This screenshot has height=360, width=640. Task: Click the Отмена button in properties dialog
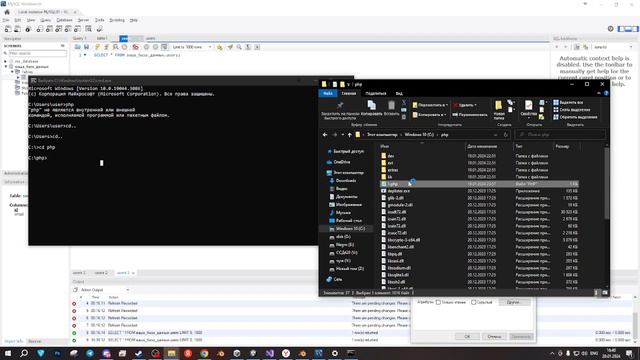coord(494,336)
